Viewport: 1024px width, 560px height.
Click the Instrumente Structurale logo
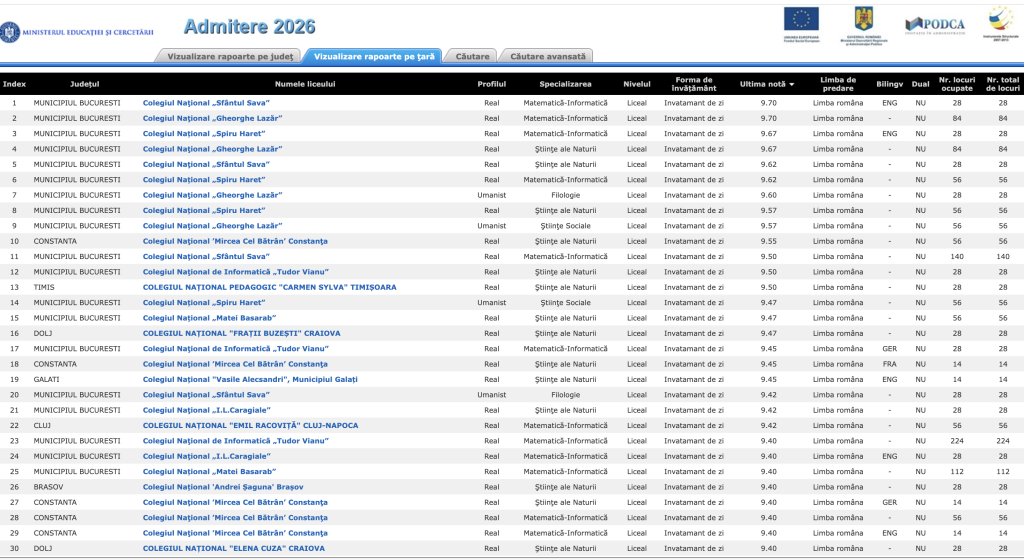(1000, 23)
